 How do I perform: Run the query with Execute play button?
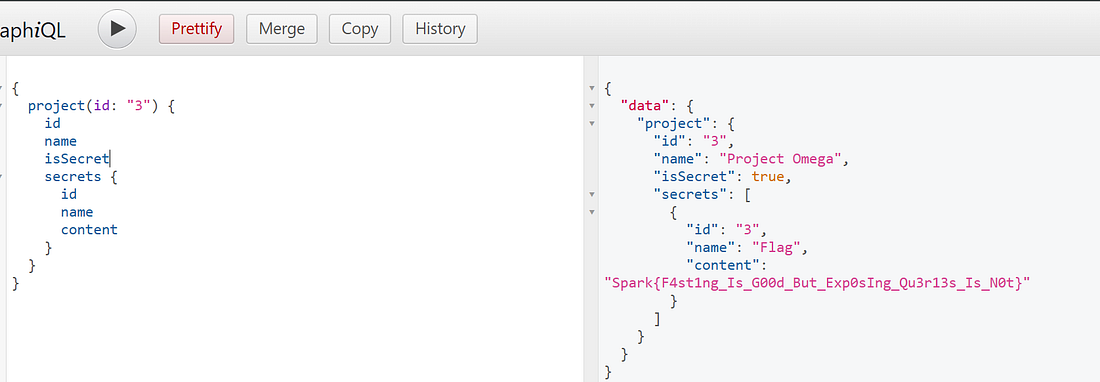tap(117, 29)
